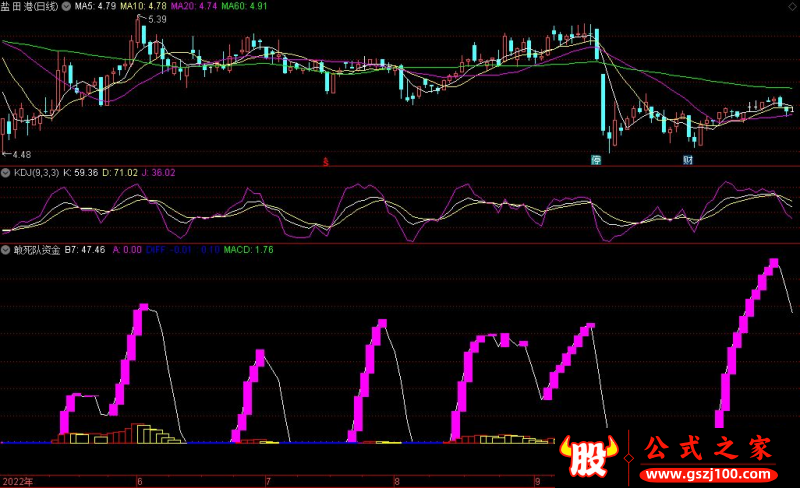Click the red $ dividend marker
The width and height of the screenshot is (800, 488).
(325, 161)
